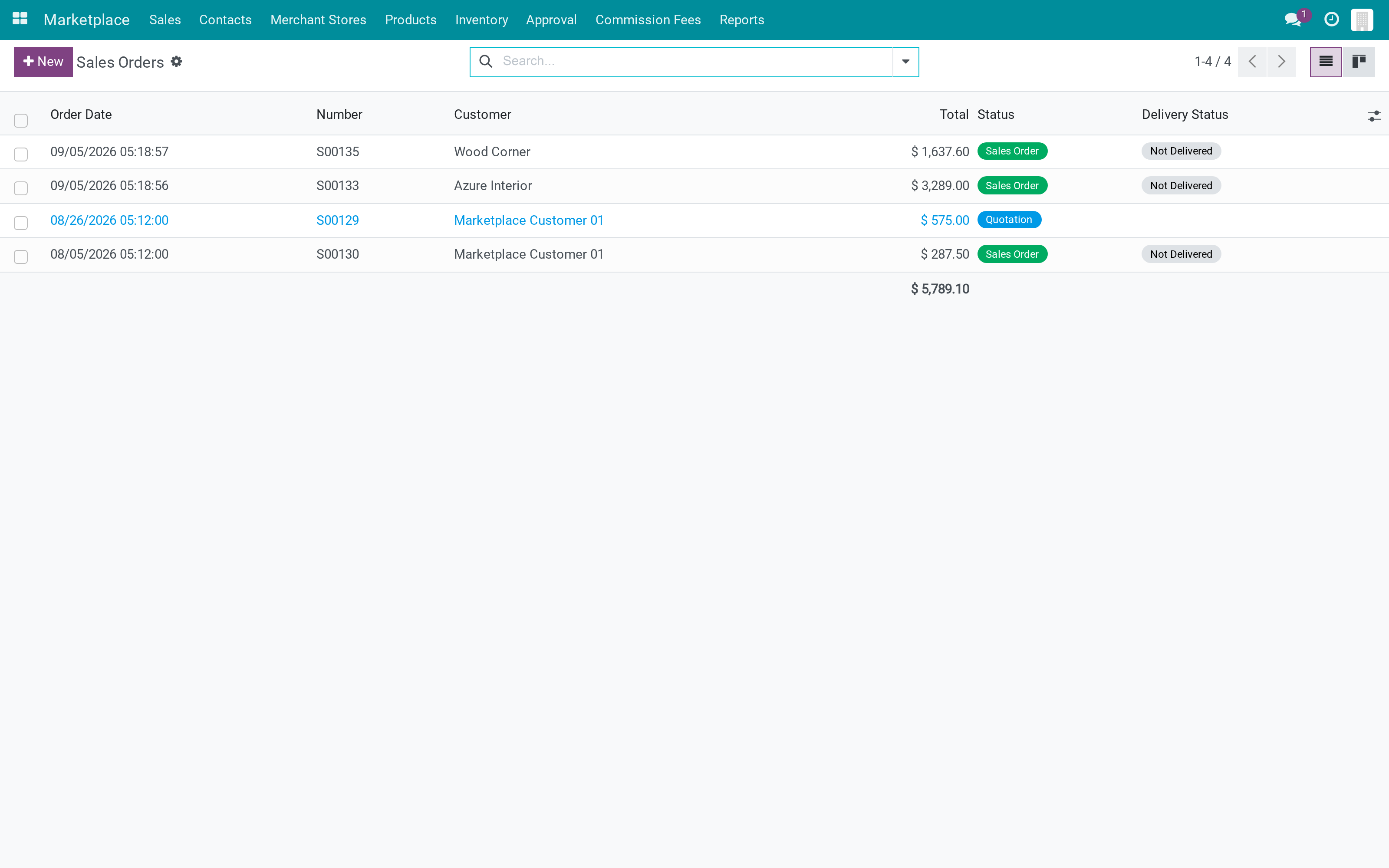The image size is (1389, 868).
Task: Sort by the Order Date column
Action: 81,114
